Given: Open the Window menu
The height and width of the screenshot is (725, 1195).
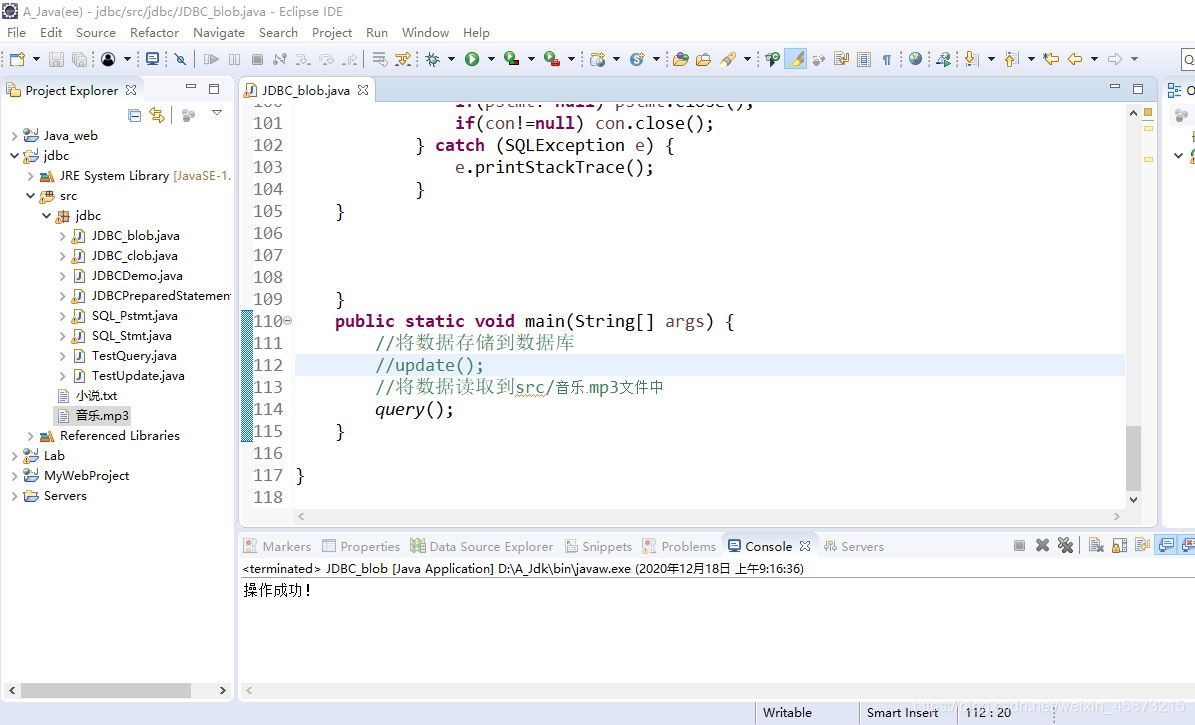Looking at the screenshot, I should pyautogui.click(x=425, y=33).
